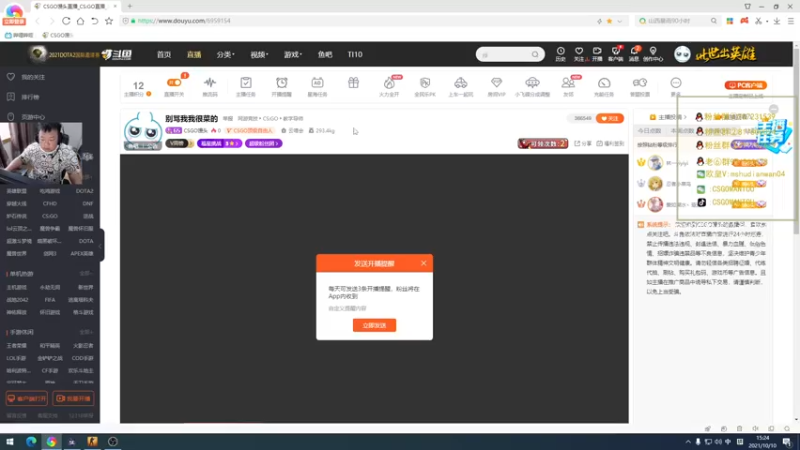
Task: Click the 分享 share link
Action: 583,144
